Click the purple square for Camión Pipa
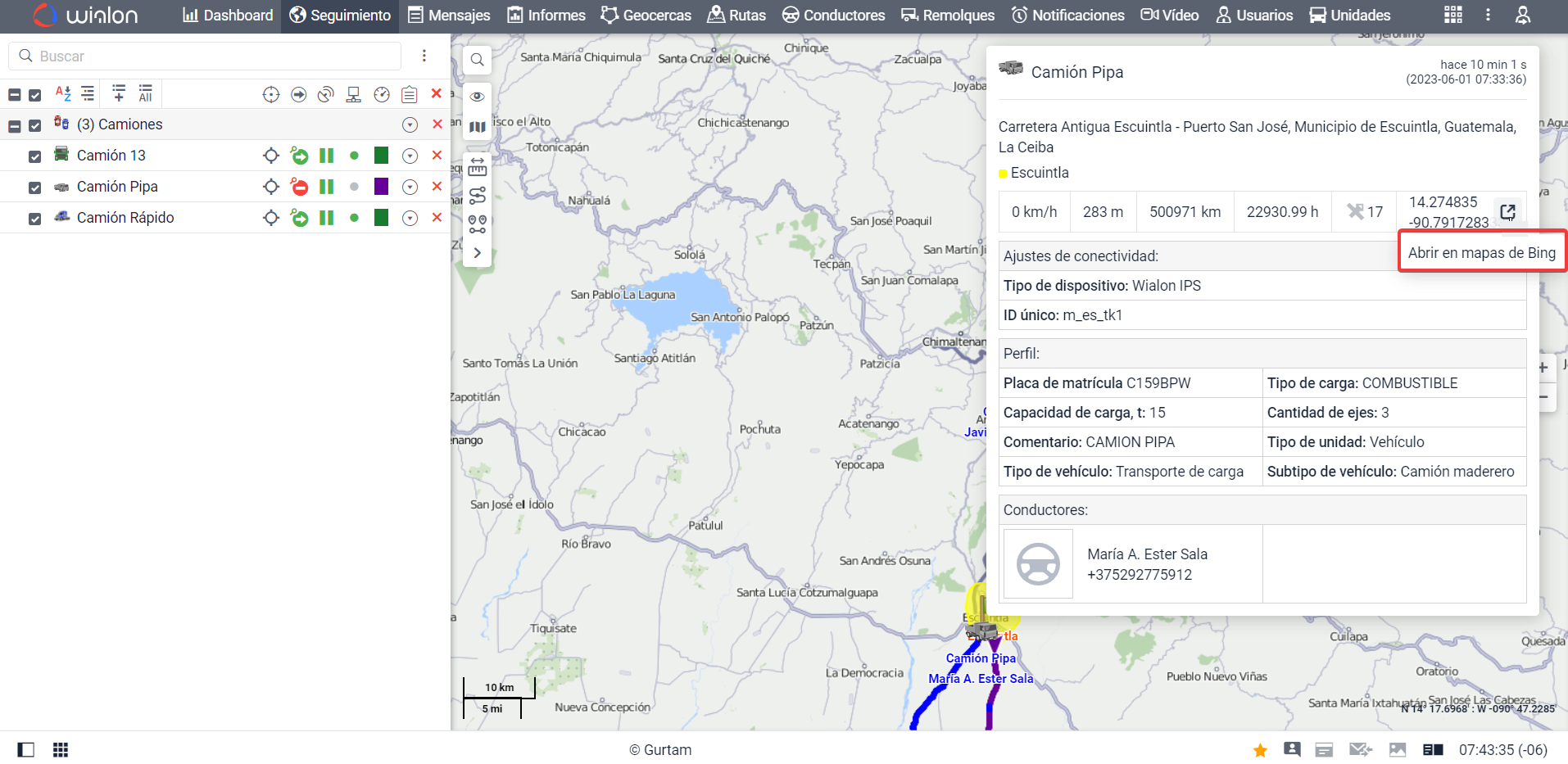 [381, 187]
